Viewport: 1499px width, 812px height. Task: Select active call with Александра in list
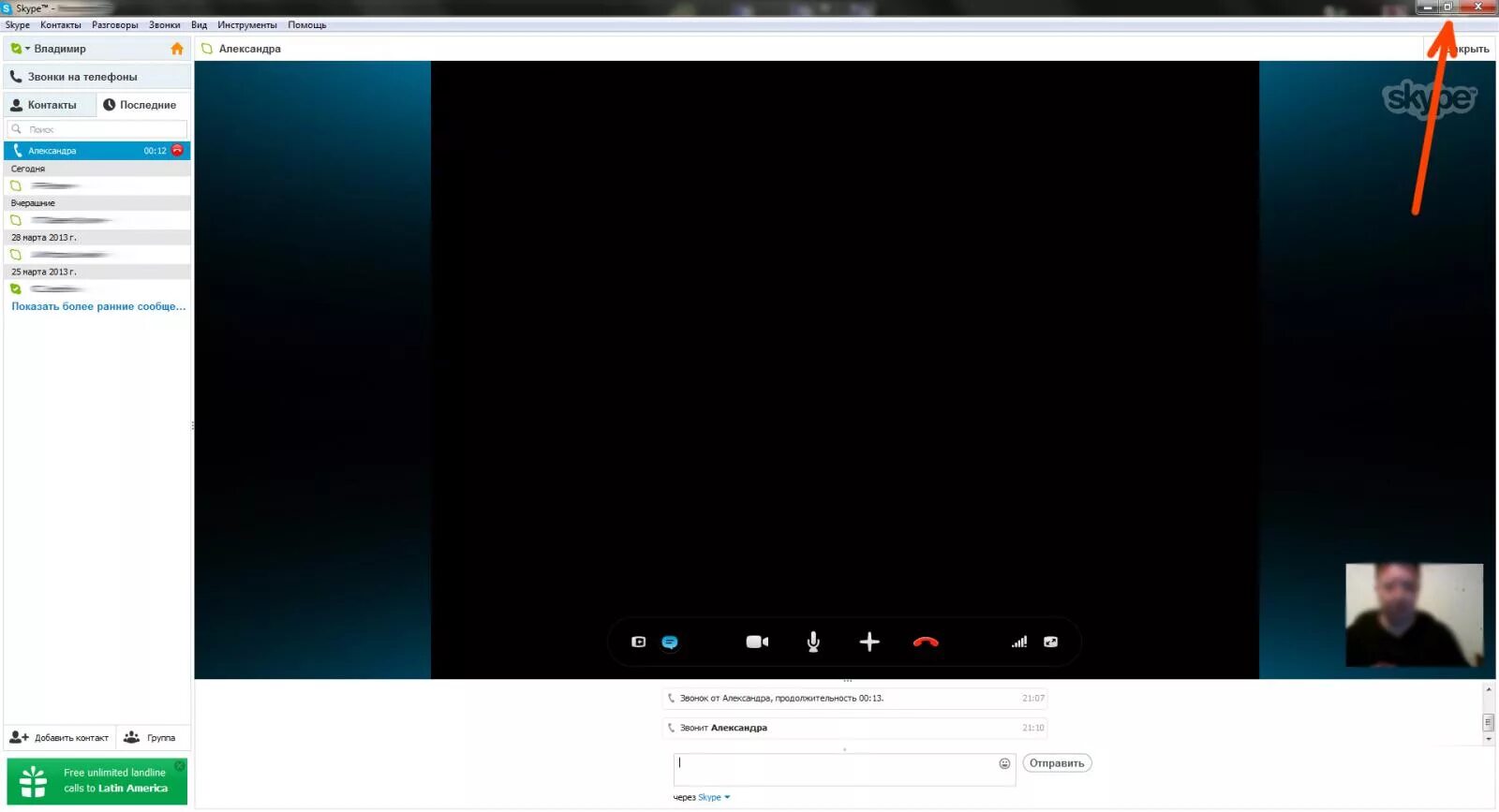97,151
